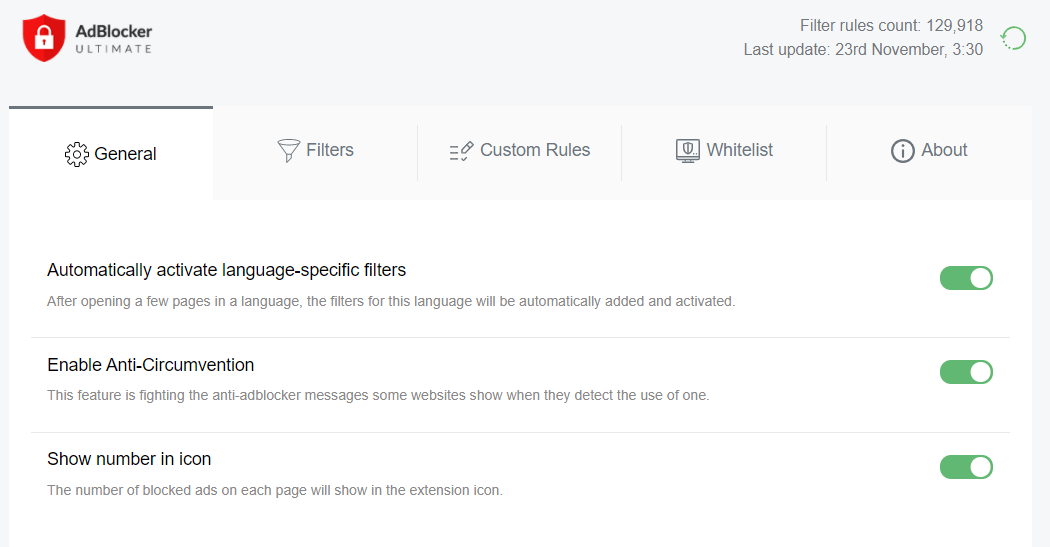This screenshot has height=547, width=1050.
Task: Click the info circle icon for About
Action: (902, 151)
